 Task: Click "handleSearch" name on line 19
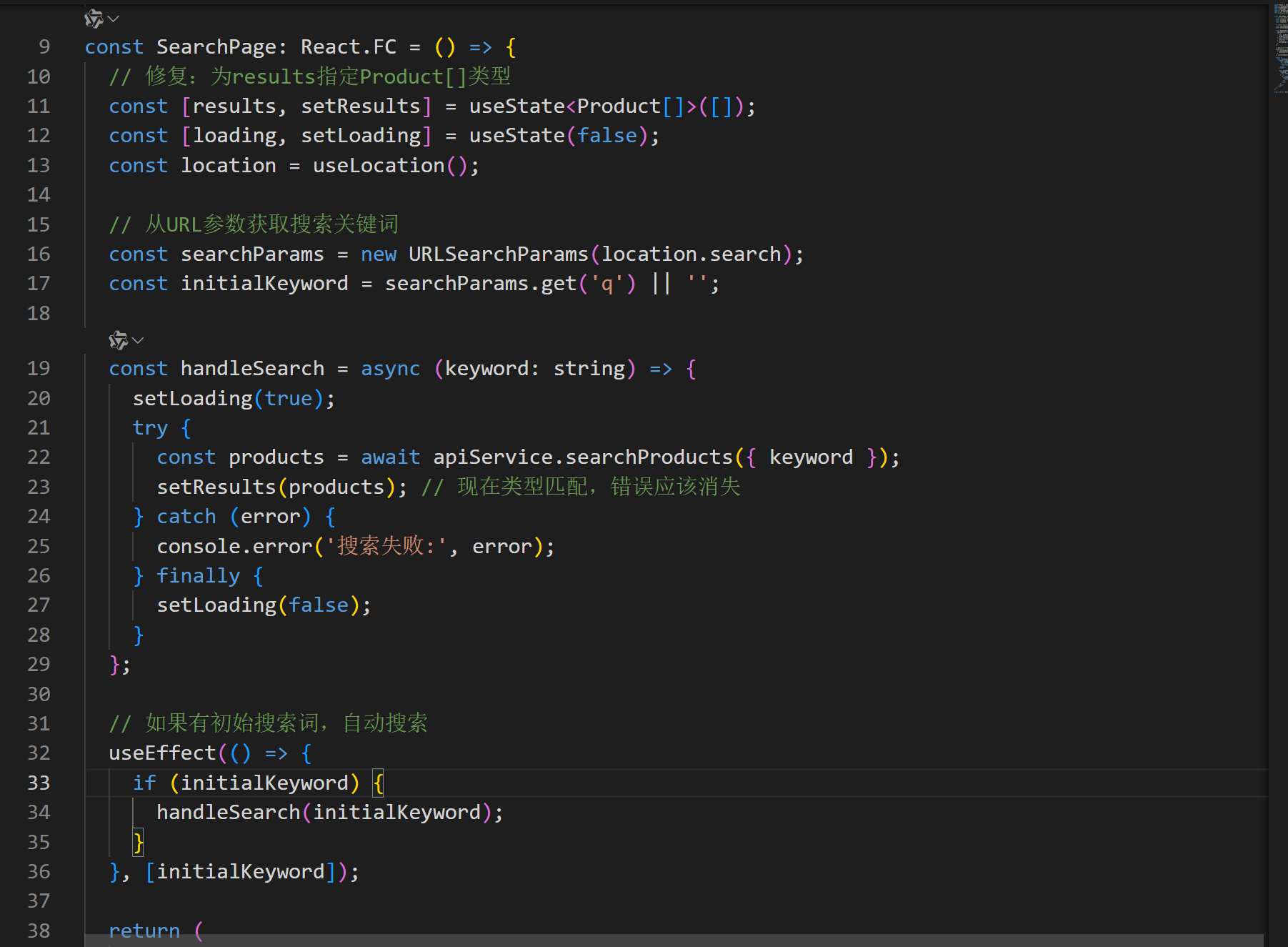252,369
